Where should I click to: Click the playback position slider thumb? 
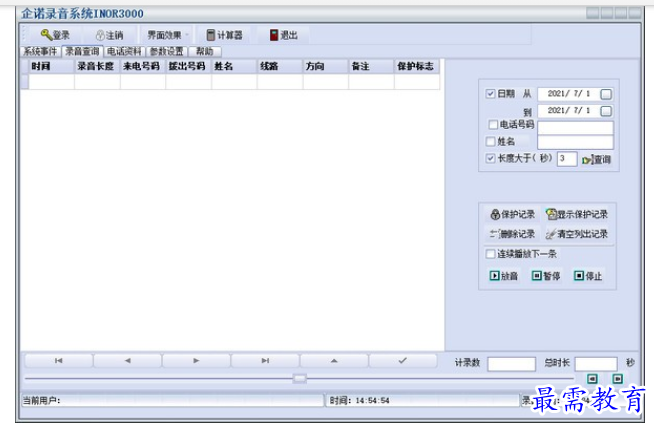(x=299, y=378)
